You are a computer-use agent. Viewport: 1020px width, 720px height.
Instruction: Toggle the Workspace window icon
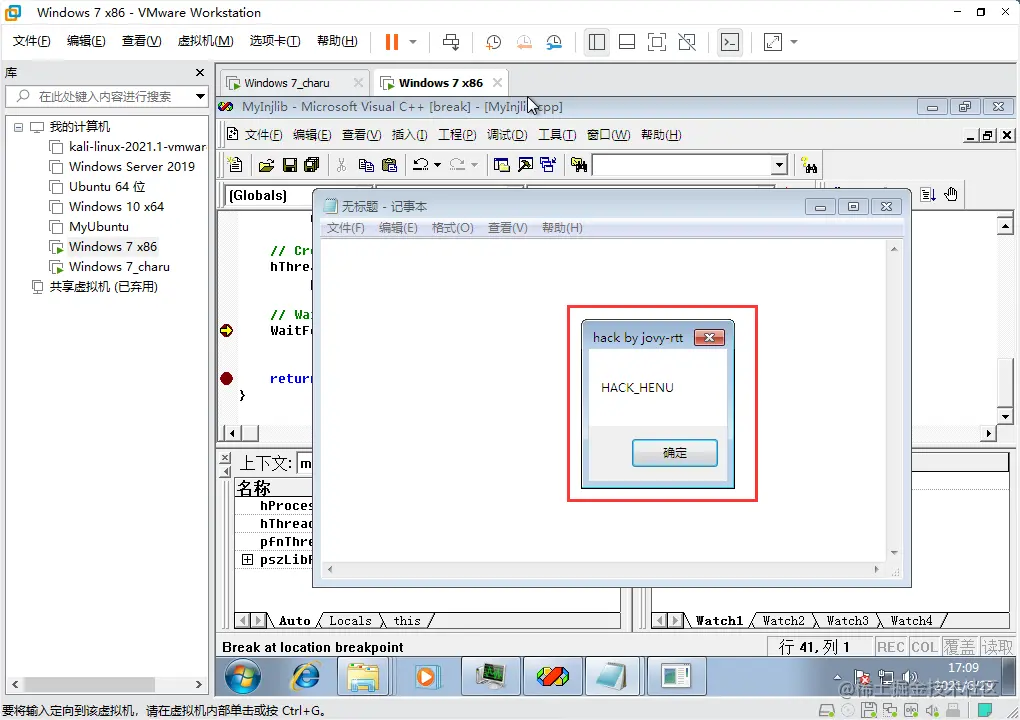(x=502, y=165)
